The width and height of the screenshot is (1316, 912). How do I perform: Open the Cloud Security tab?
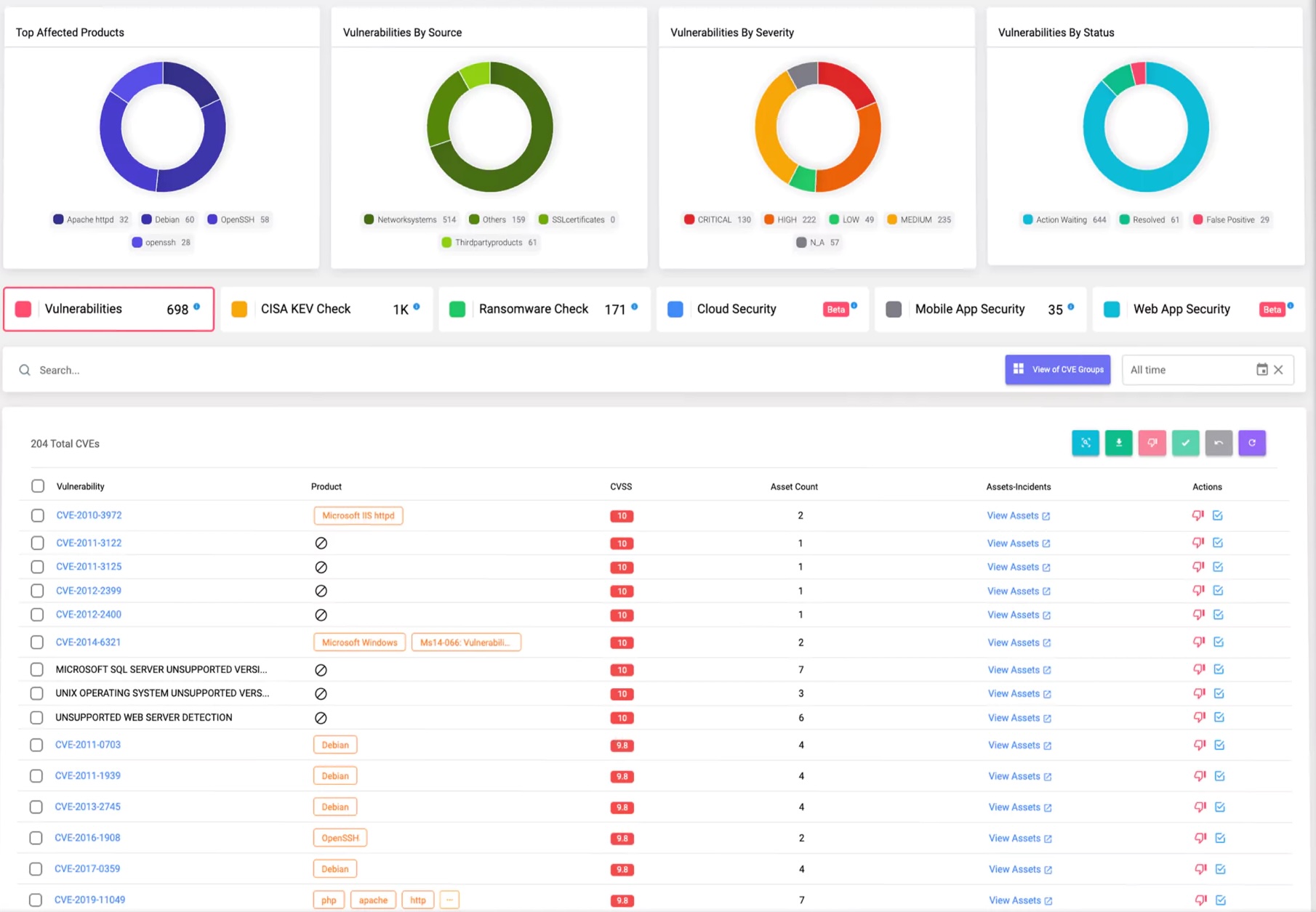[x=763, y=309]
